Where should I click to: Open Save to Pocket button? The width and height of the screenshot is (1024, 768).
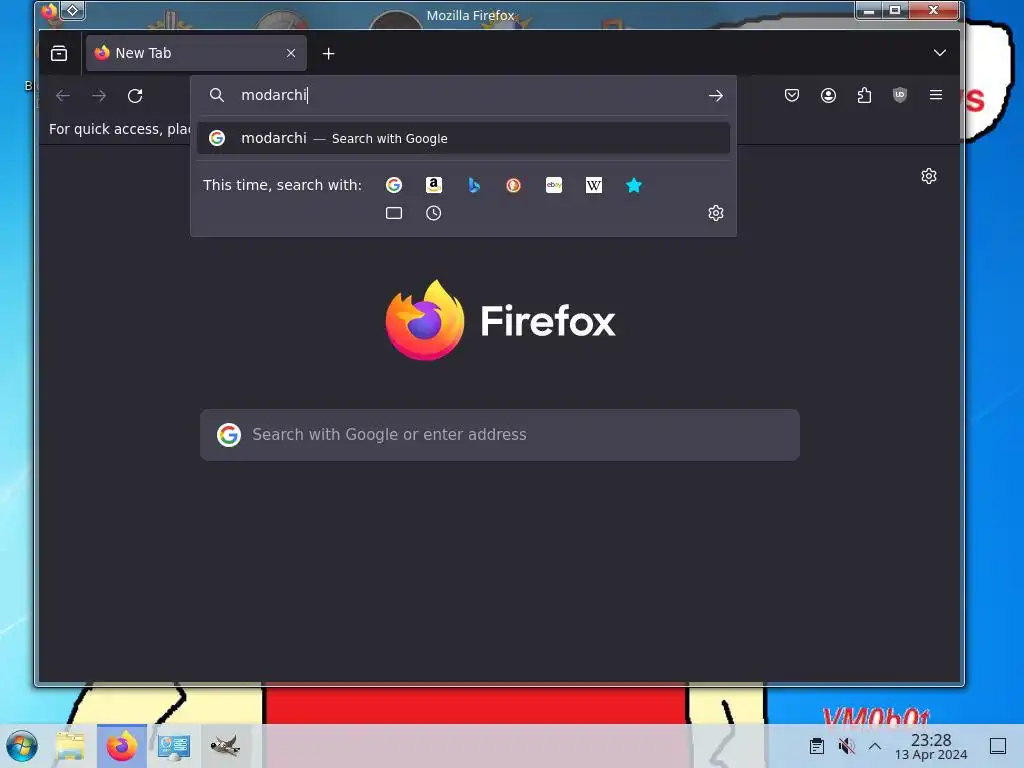pos(792,96)
